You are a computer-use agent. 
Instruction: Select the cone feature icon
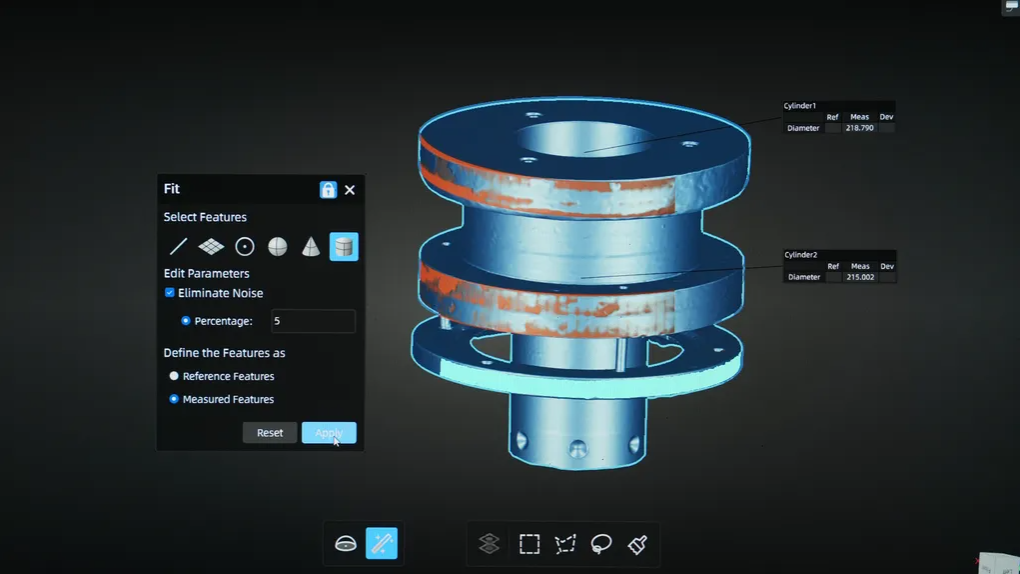coord(311,246)
